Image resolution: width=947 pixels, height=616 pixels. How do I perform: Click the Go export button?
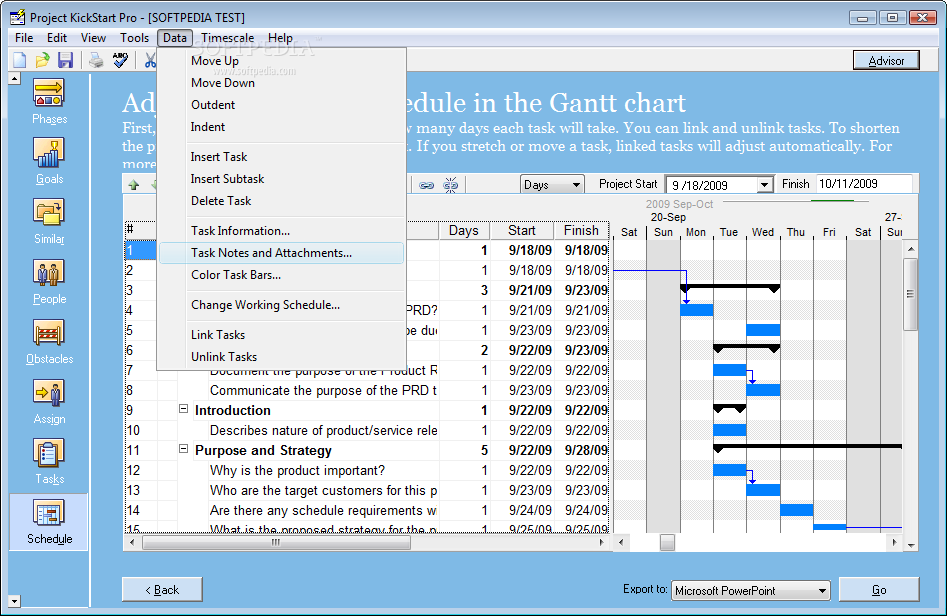tap(879, 589)
